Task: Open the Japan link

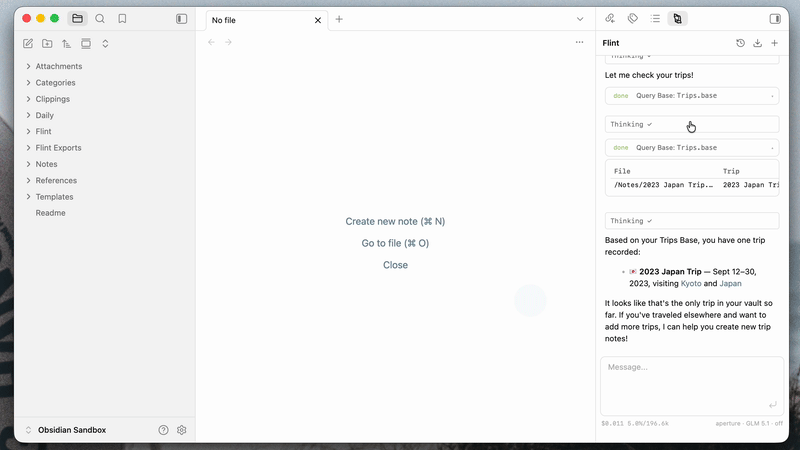Action: point(730,284)
